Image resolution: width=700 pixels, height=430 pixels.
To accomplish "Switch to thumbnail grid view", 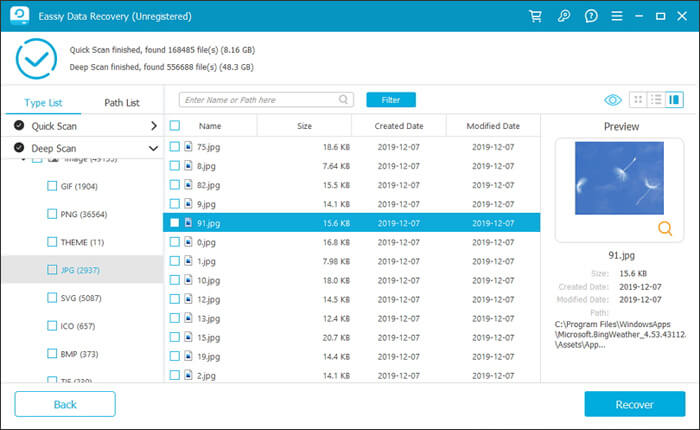I will [x=638, y=100].
